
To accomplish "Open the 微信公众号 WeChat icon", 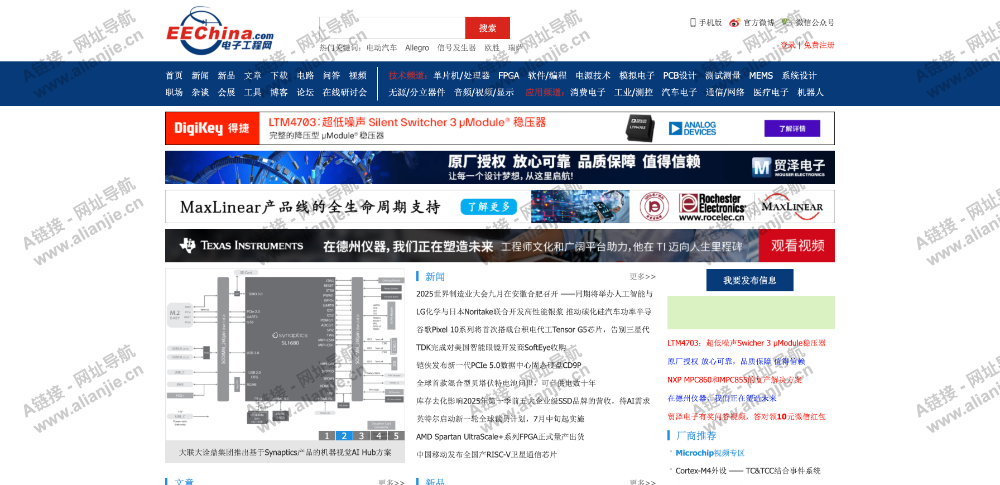I will [x=785, y=22].
